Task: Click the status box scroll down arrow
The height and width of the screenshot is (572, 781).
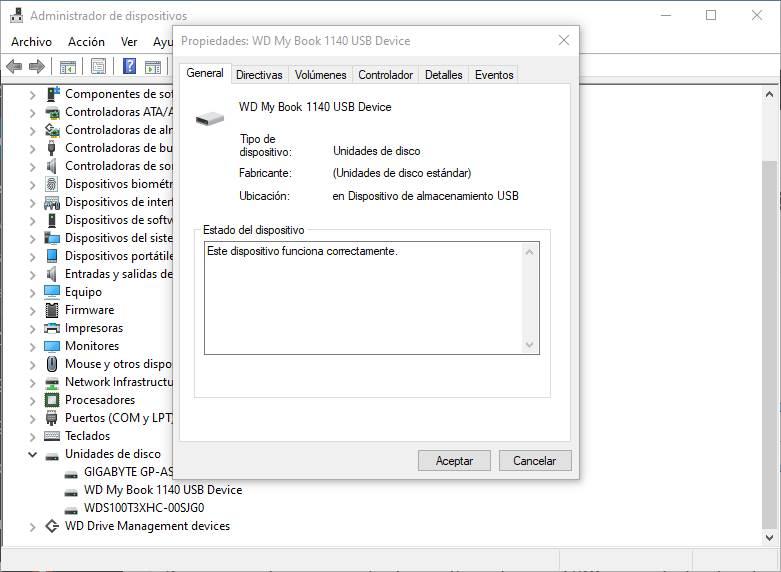Action: click(530, 345)
